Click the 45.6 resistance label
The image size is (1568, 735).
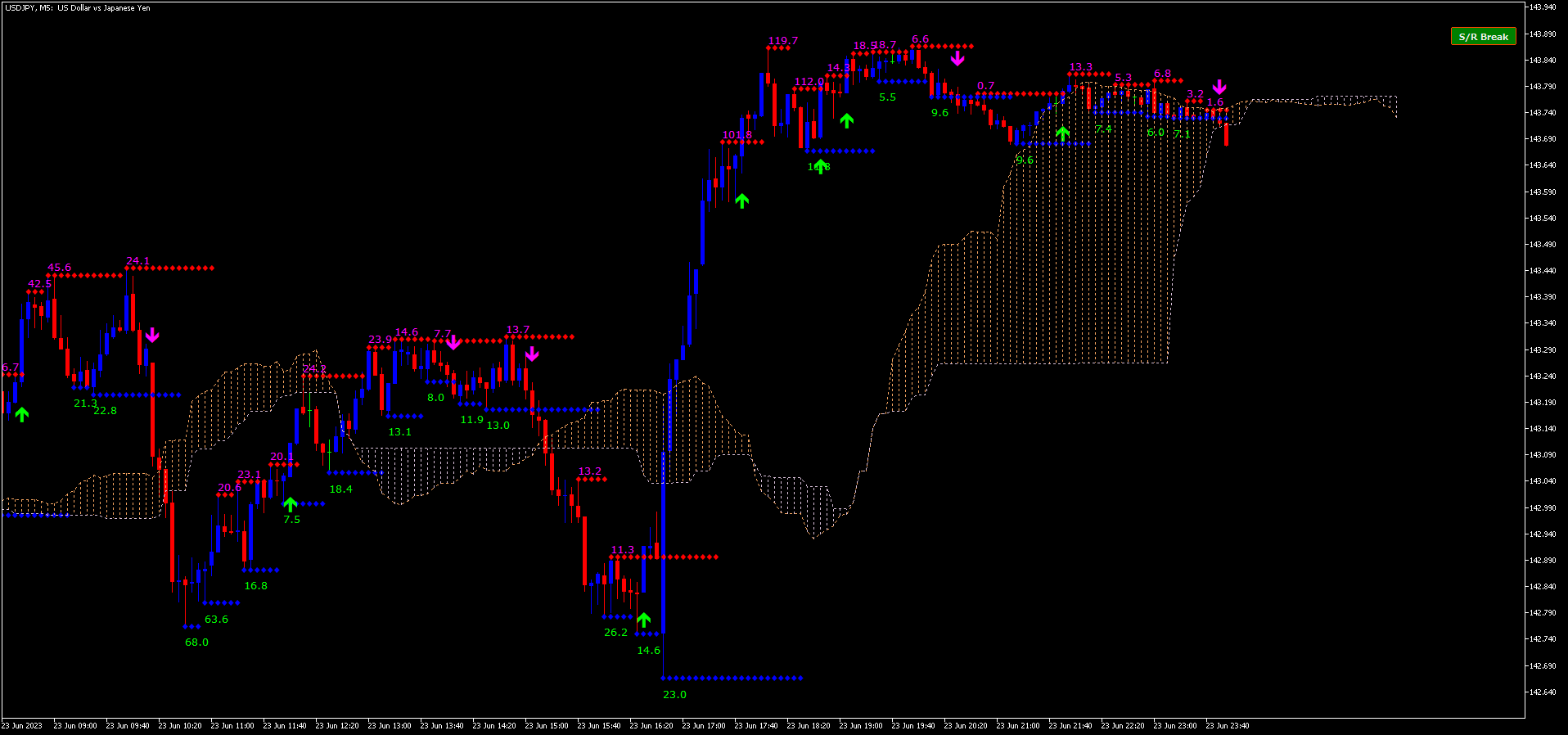pos(59,268)
